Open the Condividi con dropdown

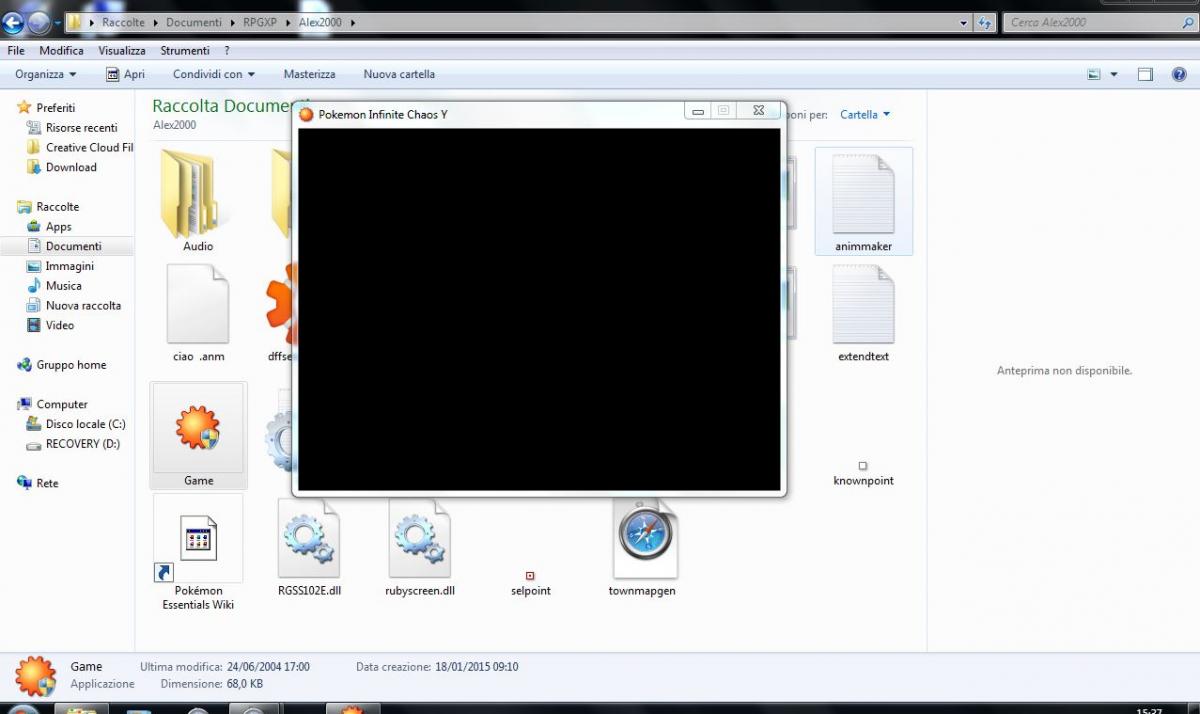(x=213, y=74)
